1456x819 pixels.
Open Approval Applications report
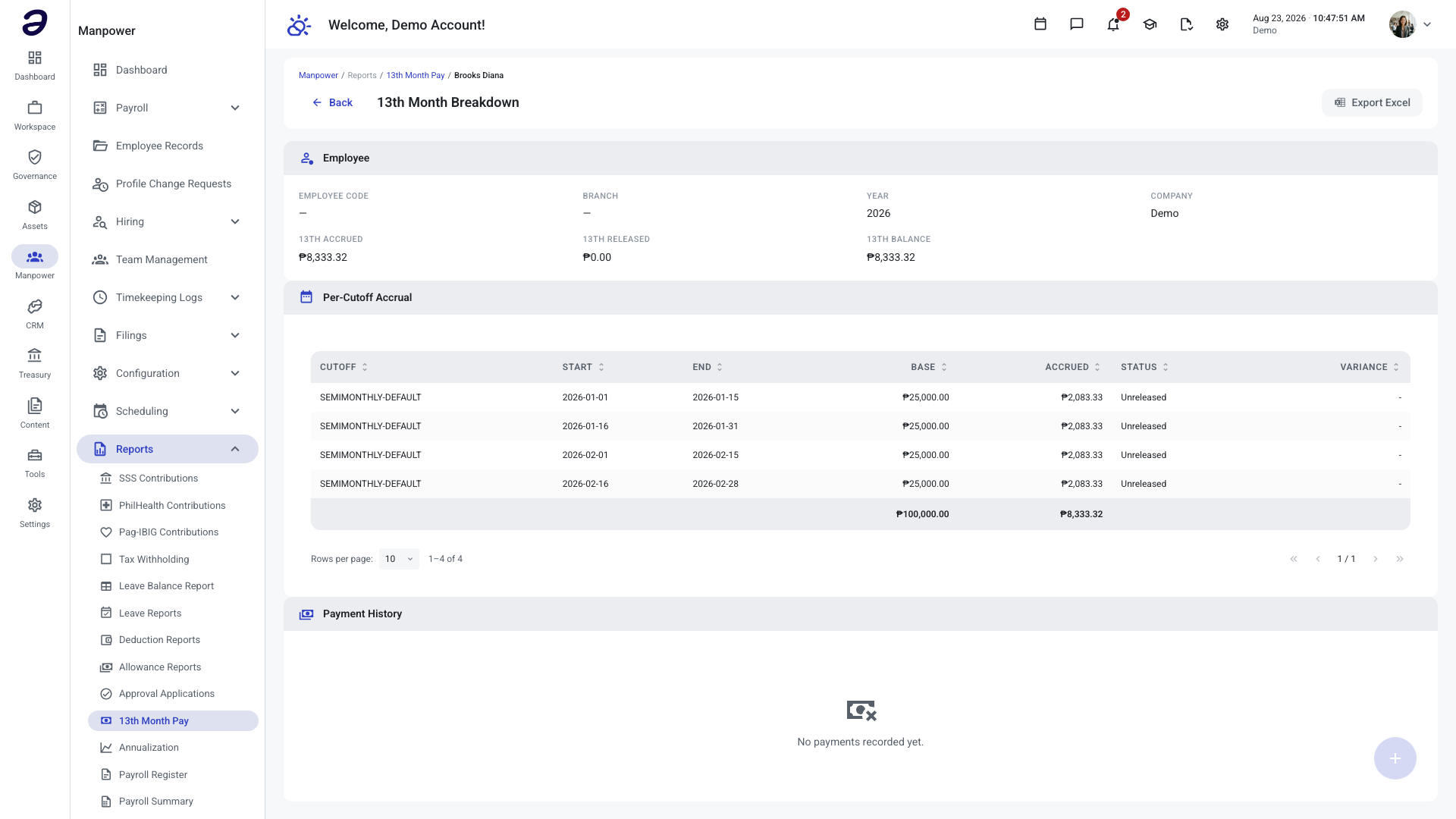pos(173,694)
